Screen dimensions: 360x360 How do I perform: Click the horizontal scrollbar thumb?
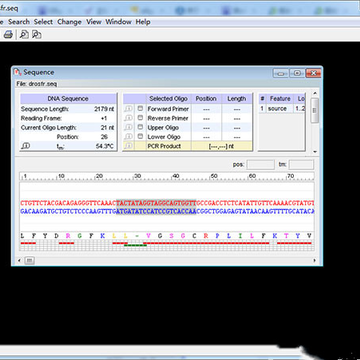click(x=29, y=260)
